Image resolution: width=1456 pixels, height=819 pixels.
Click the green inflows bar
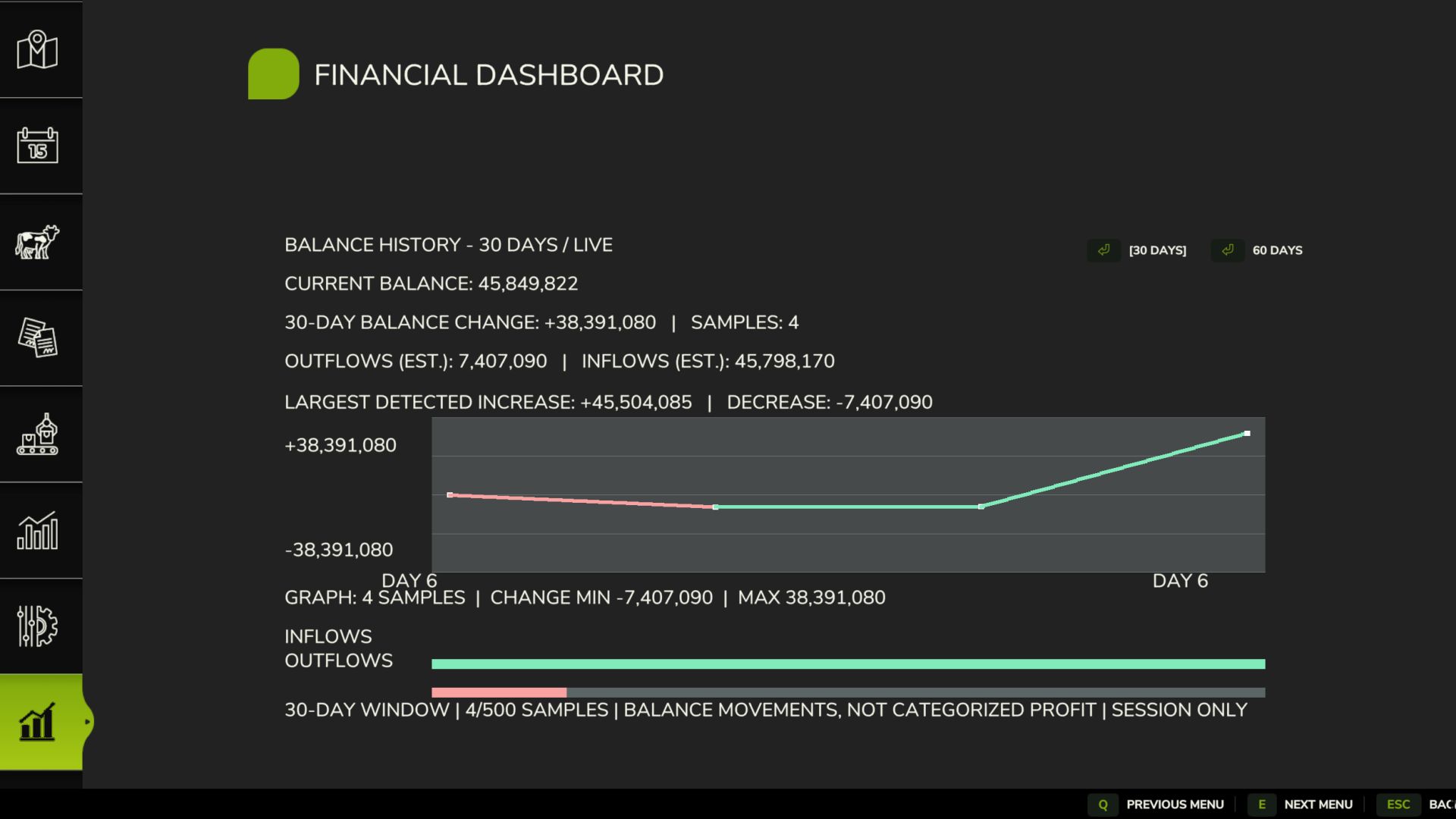click(848, 664)
